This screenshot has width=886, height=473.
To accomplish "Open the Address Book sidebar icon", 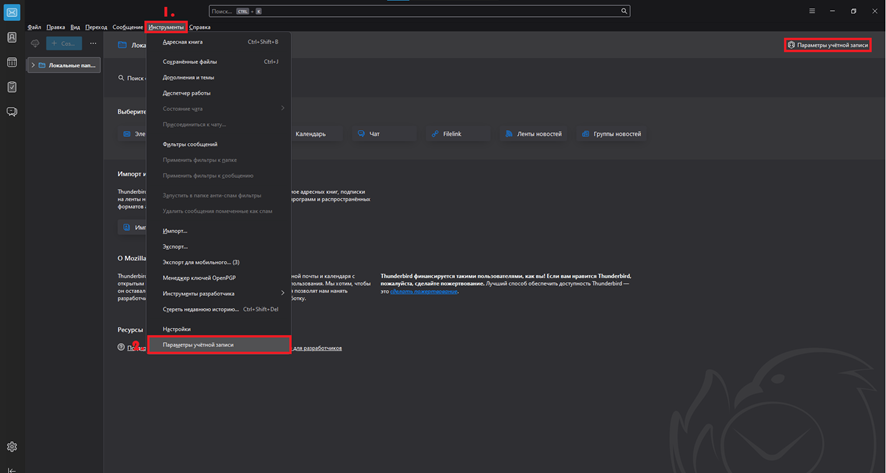I will pos(12,38).
